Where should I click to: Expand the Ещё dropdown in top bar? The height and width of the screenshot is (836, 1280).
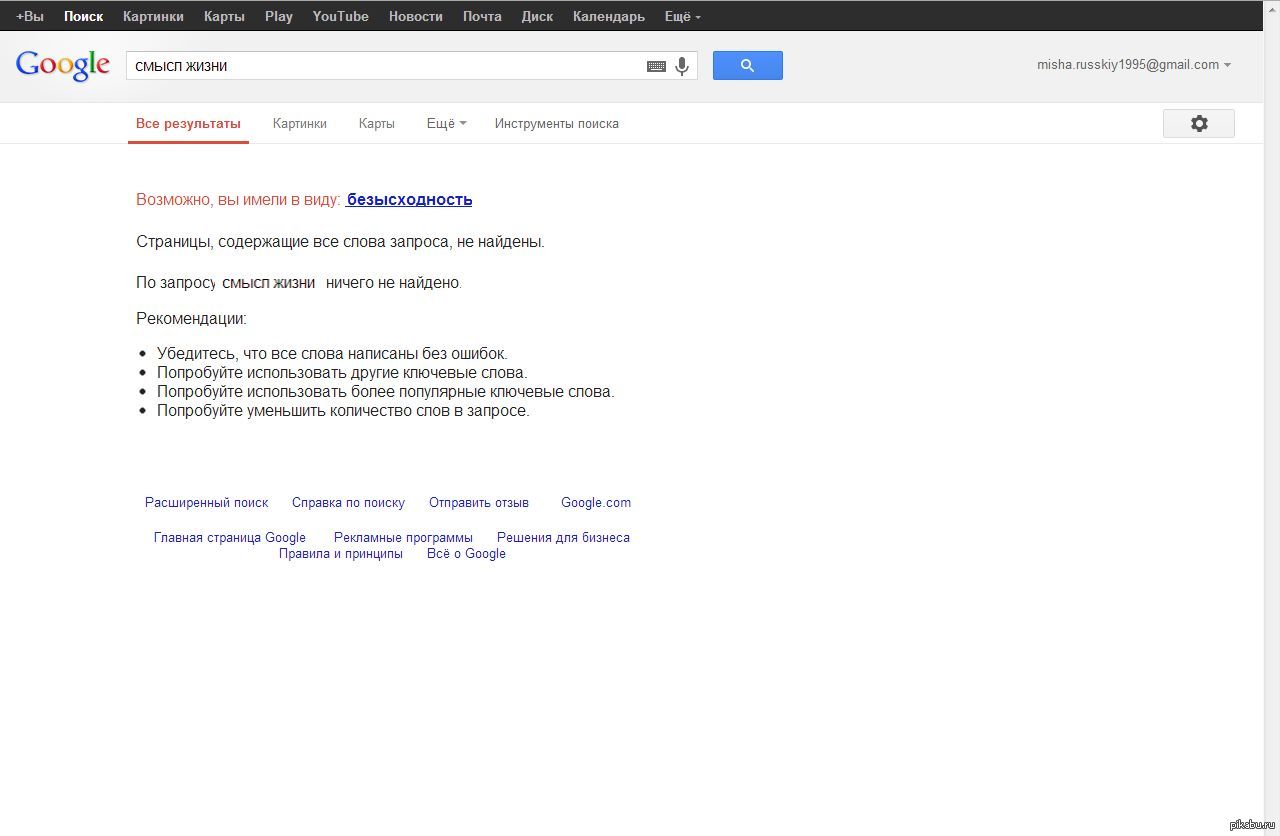coord(682,16)
